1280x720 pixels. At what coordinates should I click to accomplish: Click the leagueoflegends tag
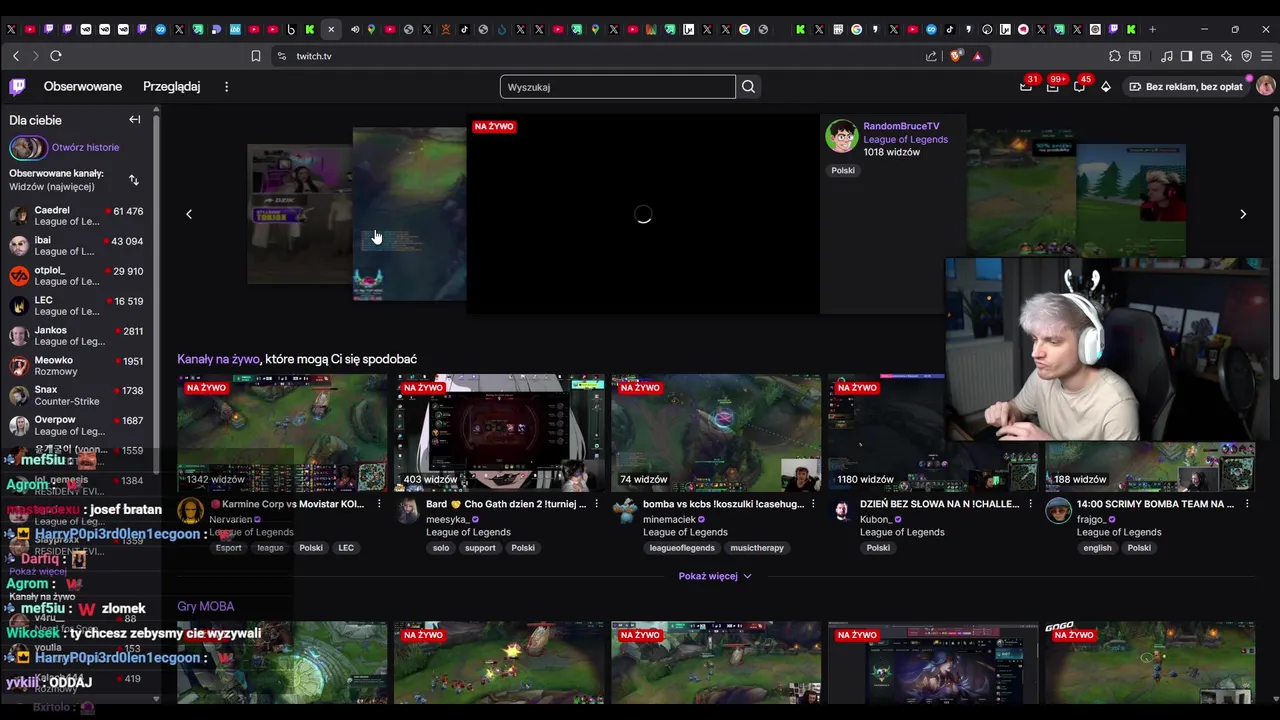682,548
